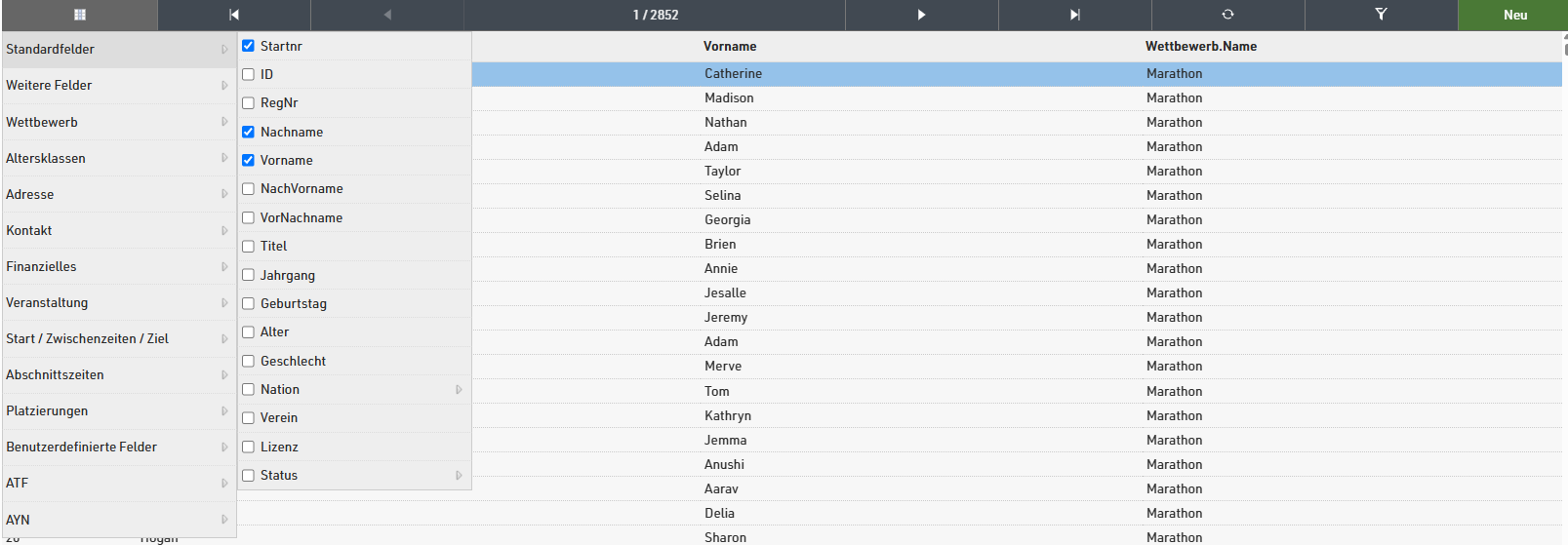This screenshot has width=1568, height=545.
Task: Jump to last record
Action: [1074, 15]
